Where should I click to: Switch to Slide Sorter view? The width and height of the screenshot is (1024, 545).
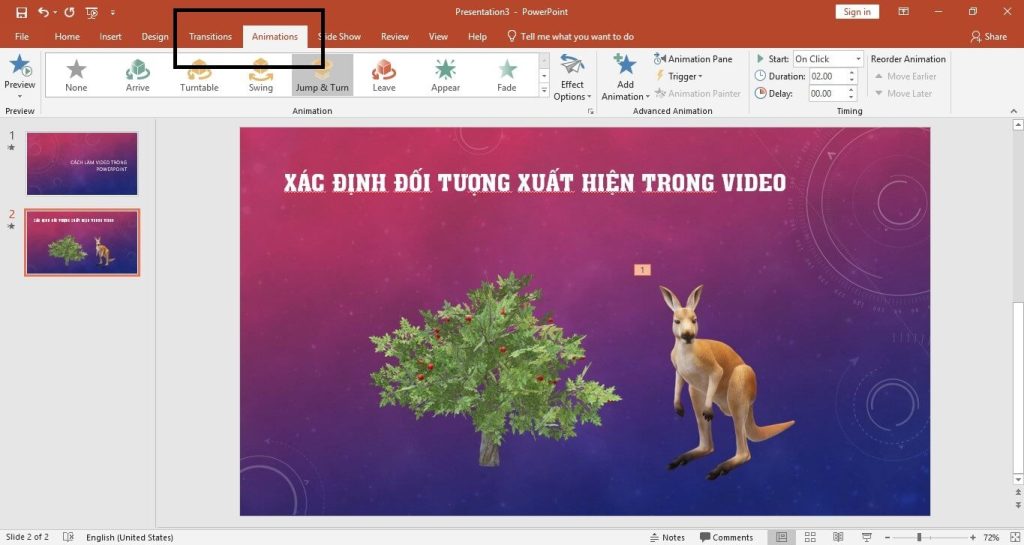(x=810, y=537)
